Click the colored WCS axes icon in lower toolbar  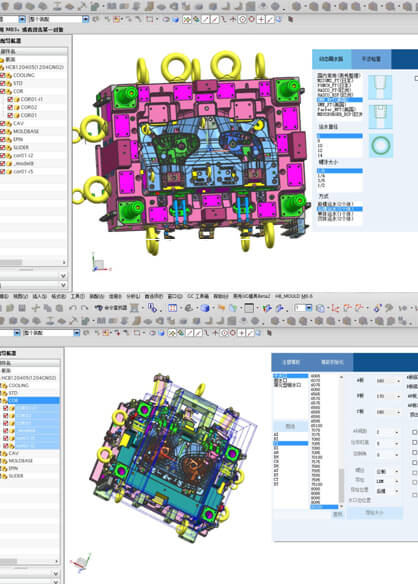pos(267,308)
